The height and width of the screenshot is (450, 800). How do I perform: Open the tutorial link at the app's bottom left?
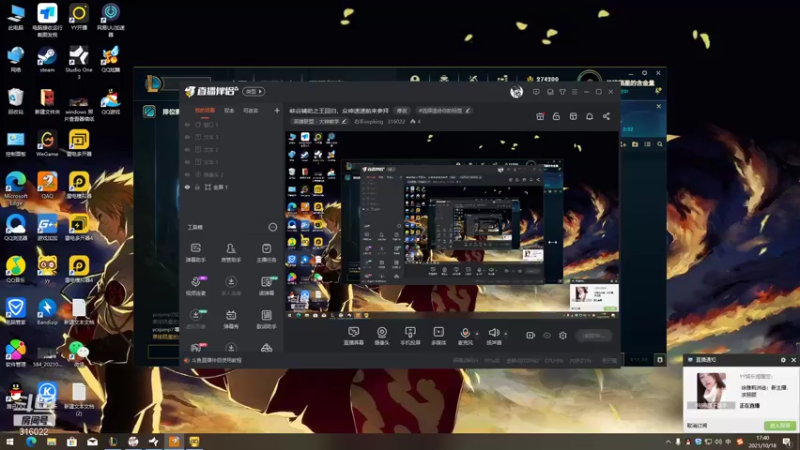coord(214,360)
